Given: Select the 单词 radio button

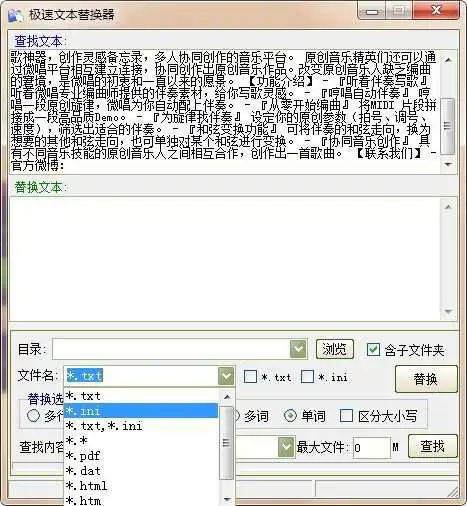Looking at the screenshot, I should (x=290, y=416).
